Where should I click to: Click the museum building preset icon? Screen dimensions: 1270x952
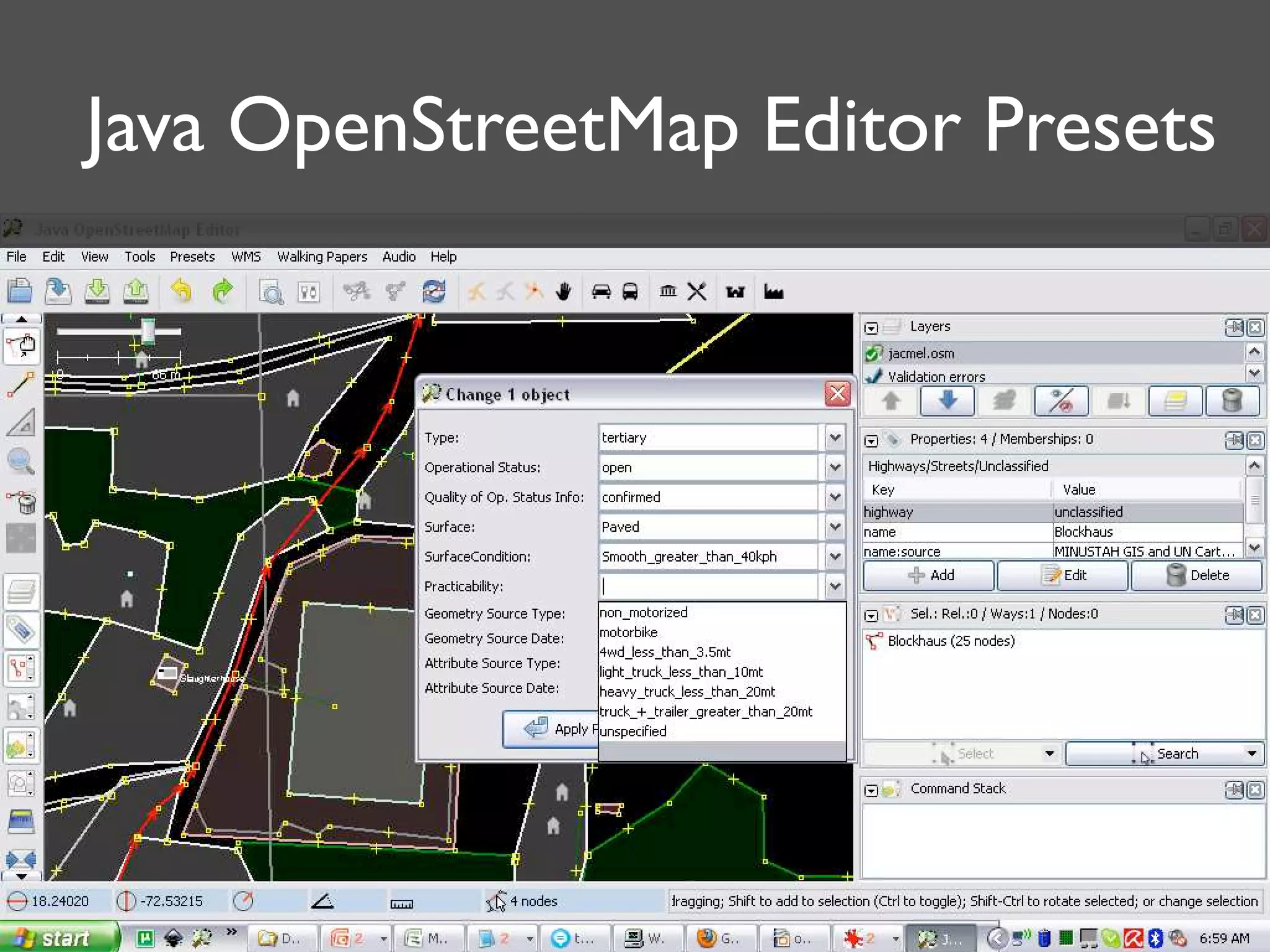[x=668, y=291]
